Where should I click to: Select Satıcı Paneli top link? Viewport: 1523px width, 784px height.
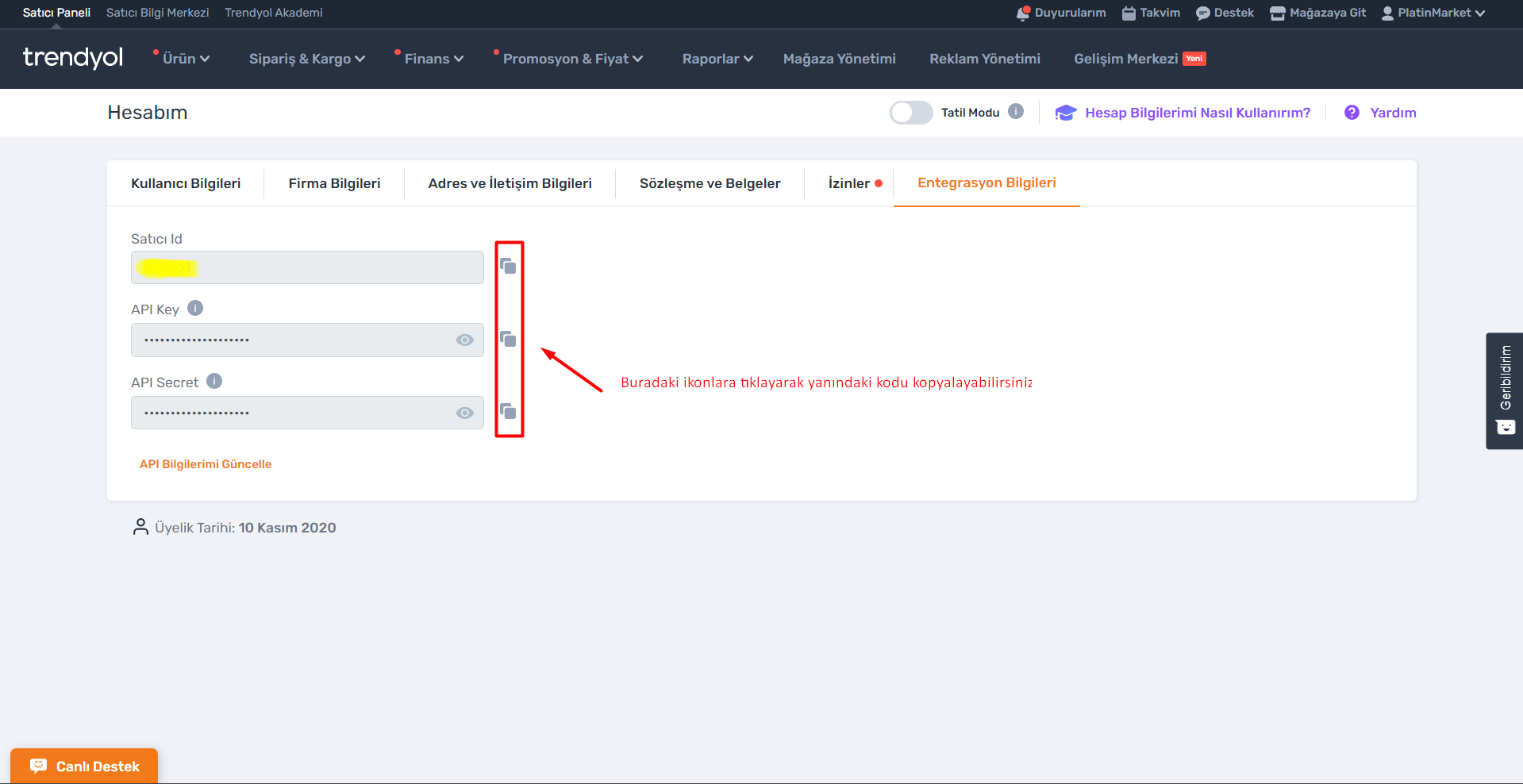click(x=56, y=13)
